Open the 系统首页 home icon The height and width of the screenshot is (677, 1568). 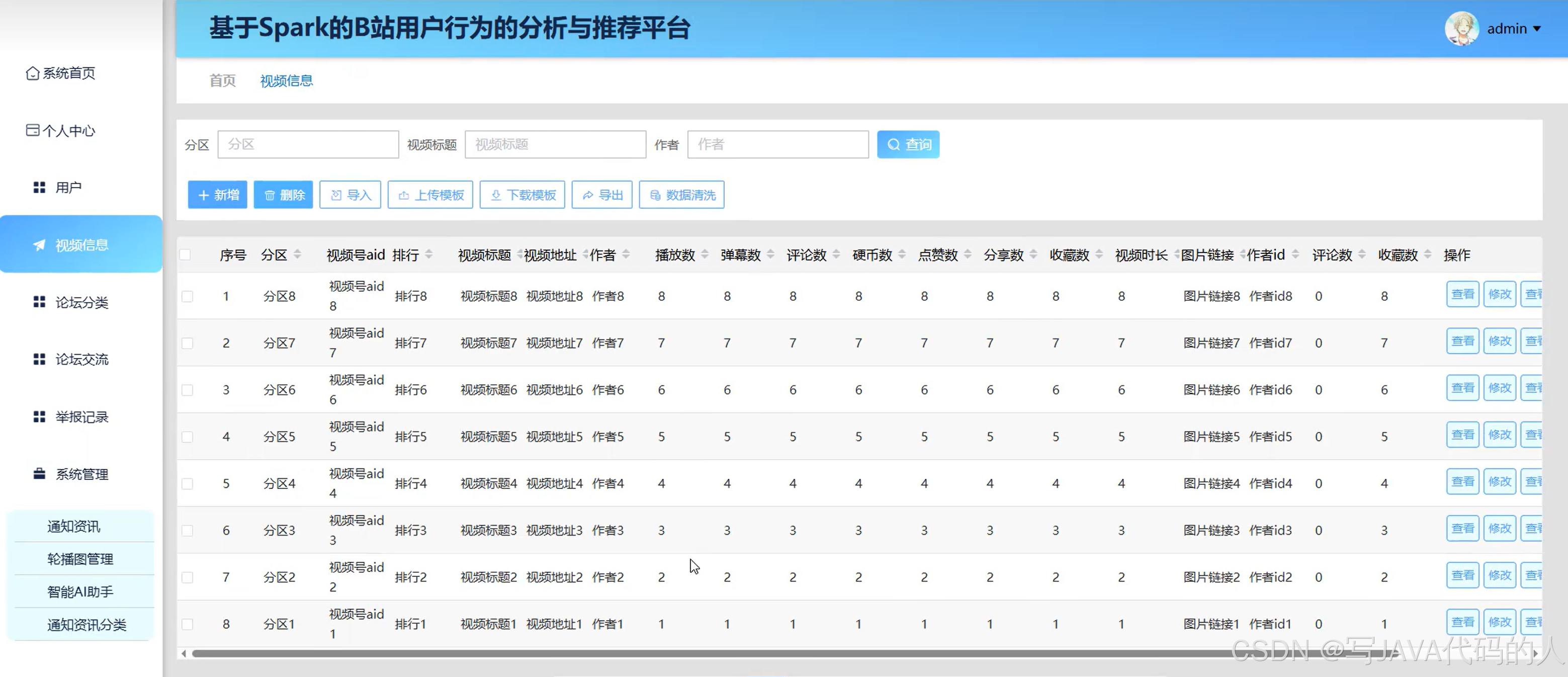pos(33,73)
